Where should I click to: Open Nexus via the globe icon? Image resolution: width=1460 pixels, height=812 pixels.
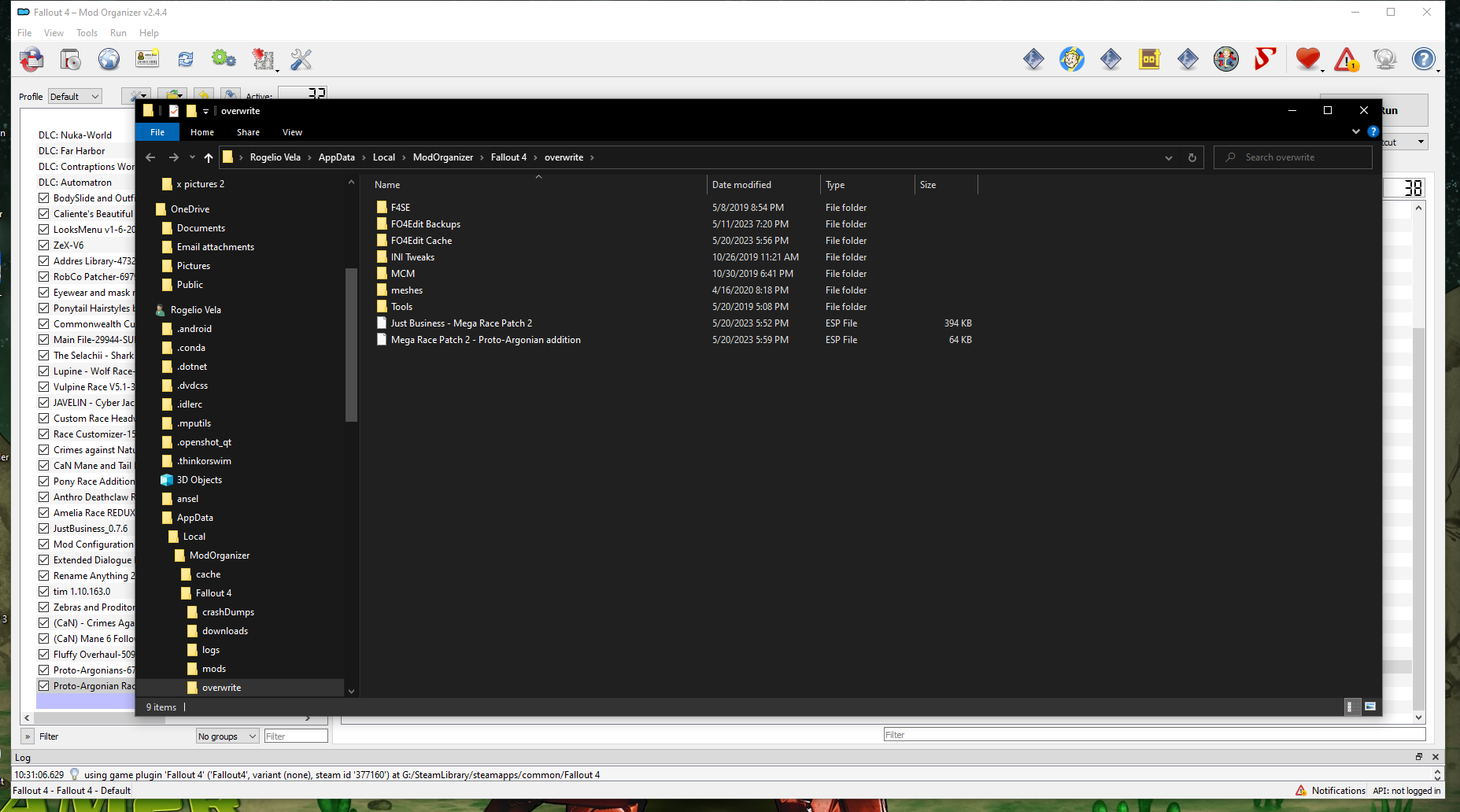click(109, 59)
